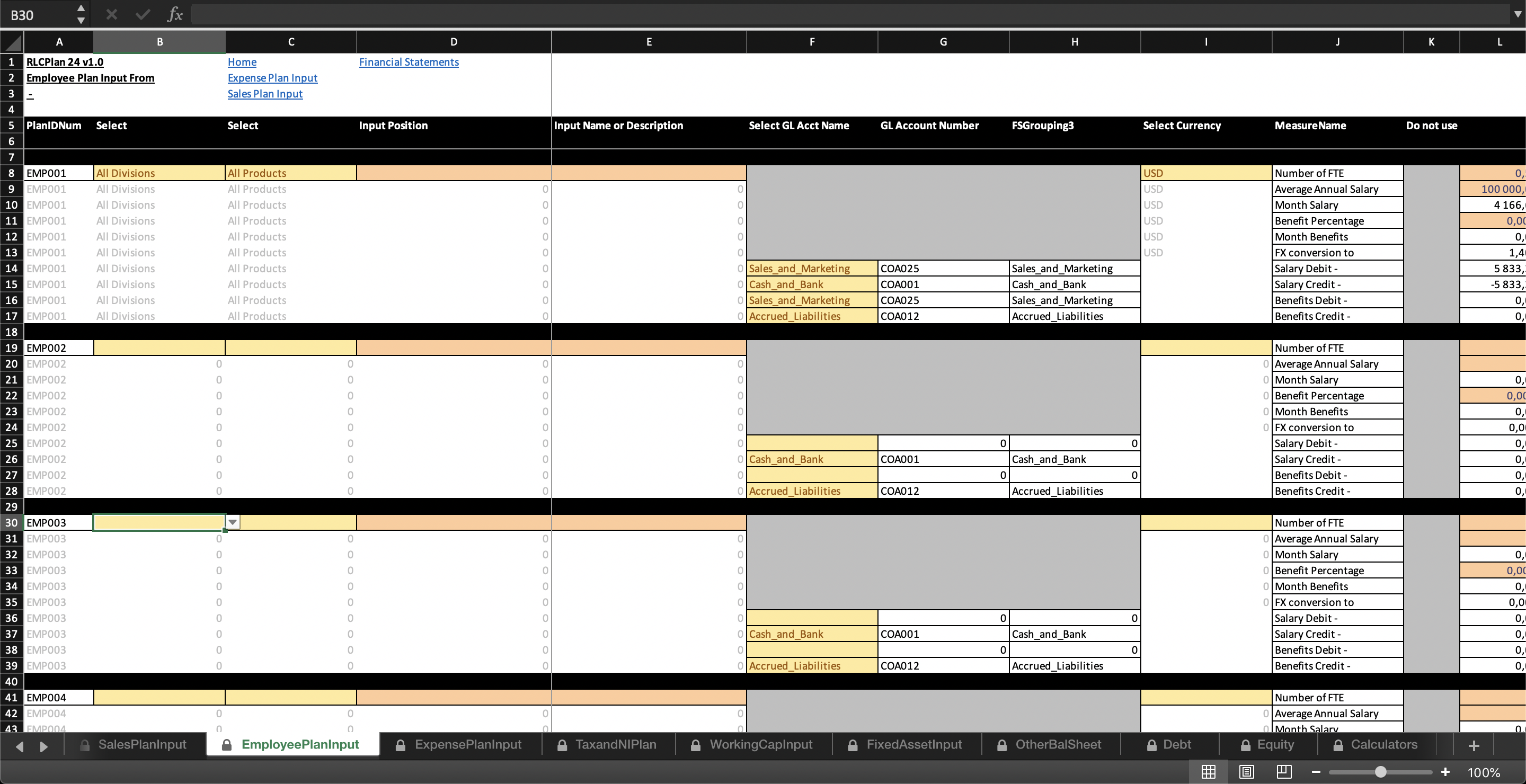Viewport: 1526px width, 784px height.
Task: Adjust the zoom slider handle
Action: click(x=1381, y=772)
